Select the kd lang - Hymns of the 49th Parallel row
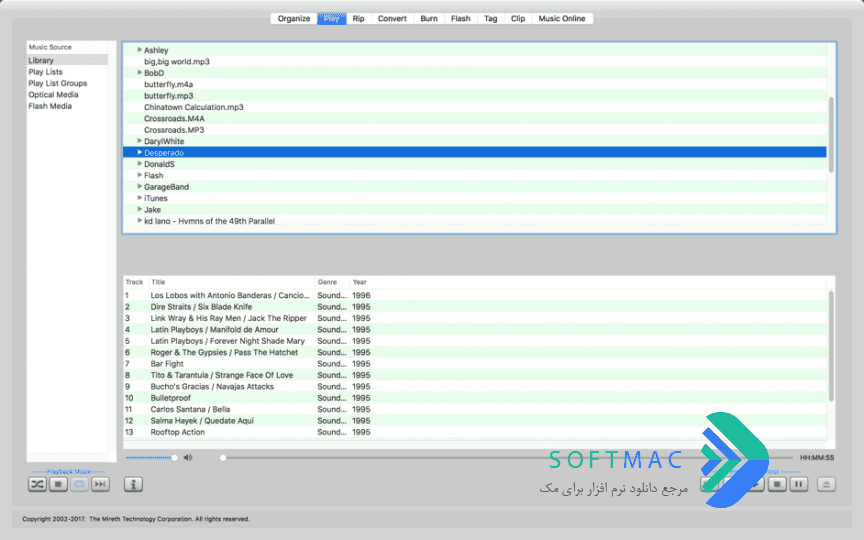 pyautogui.click(x=474, y=220)
